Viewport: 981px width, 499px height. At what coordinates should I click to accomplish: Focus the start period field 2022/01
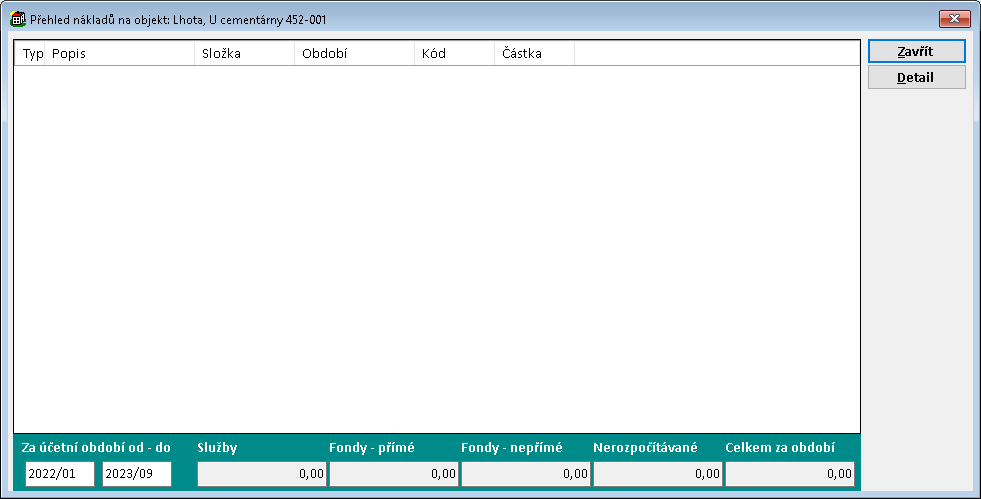(x=60, y=474)
